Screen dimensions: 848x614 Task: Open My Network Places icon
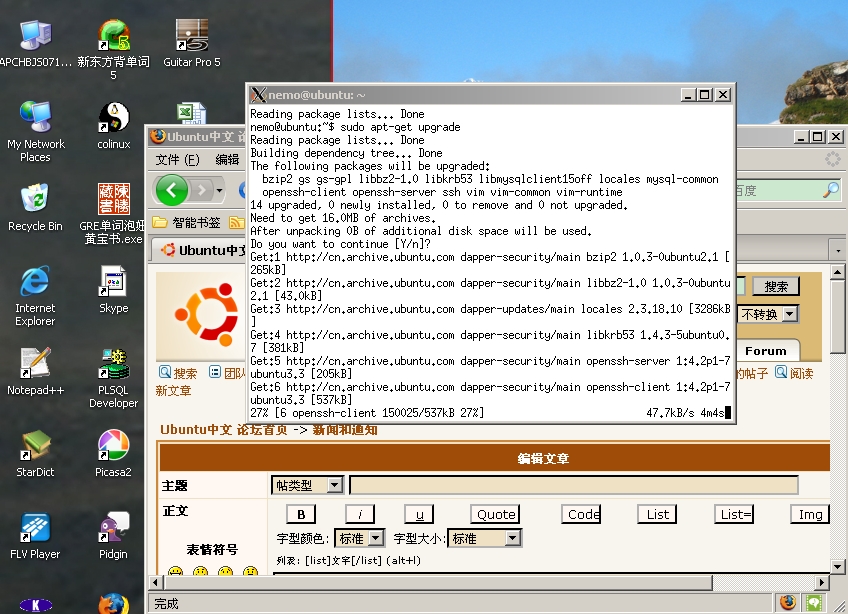click(x=35, y=131)
